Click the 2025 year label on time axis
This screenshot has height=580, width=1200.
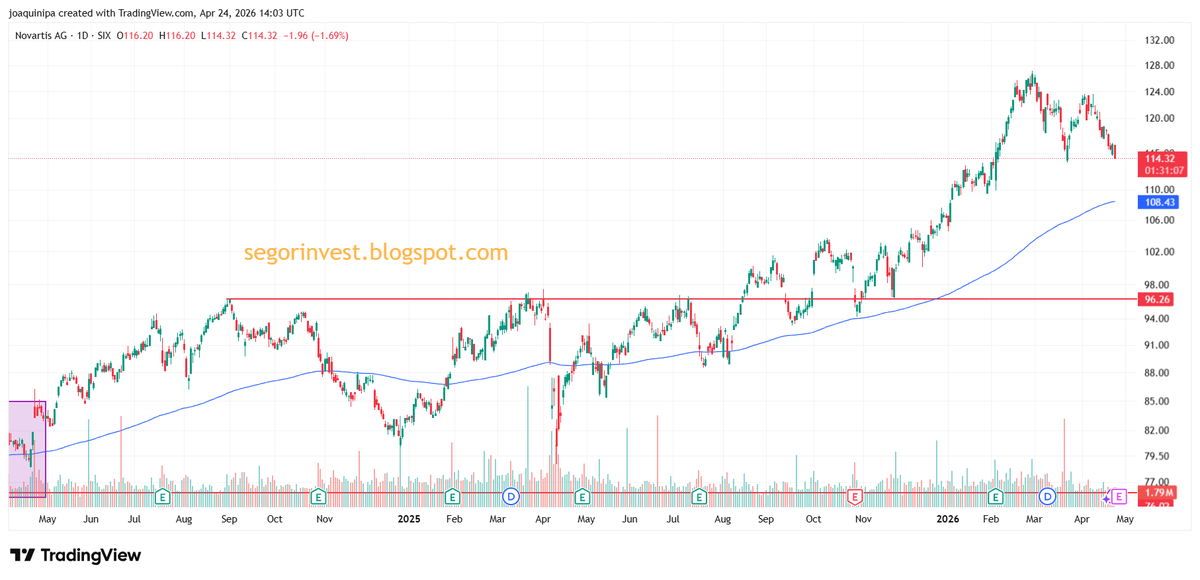(408, 520)
